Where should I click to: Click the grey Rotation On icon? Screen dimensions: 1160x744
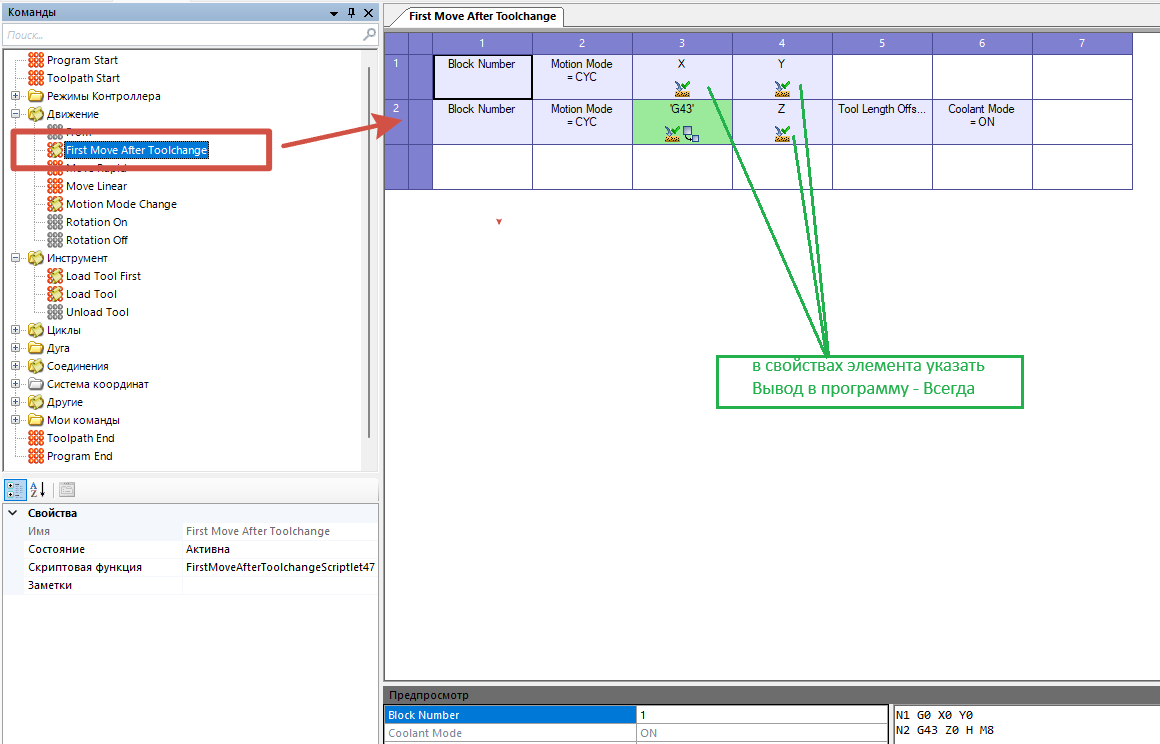(55, 222)
